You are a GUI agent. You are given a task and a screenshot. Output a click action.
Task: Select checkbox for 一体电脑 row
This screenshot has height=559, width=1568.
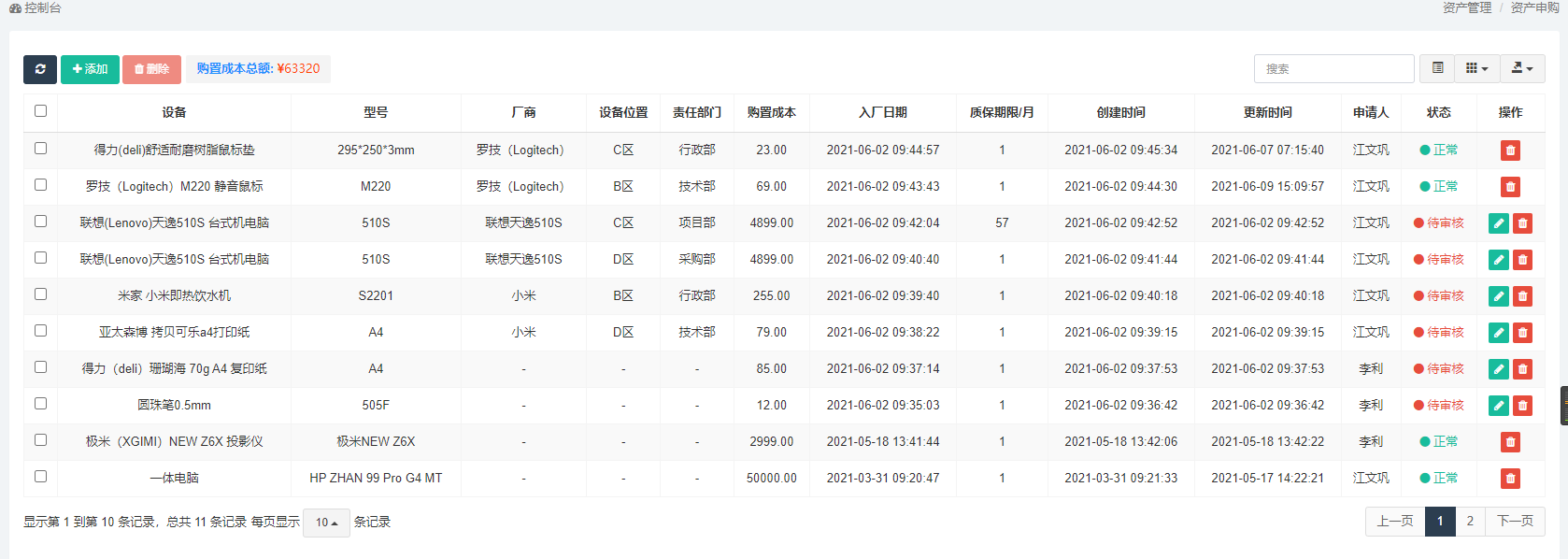40,476
